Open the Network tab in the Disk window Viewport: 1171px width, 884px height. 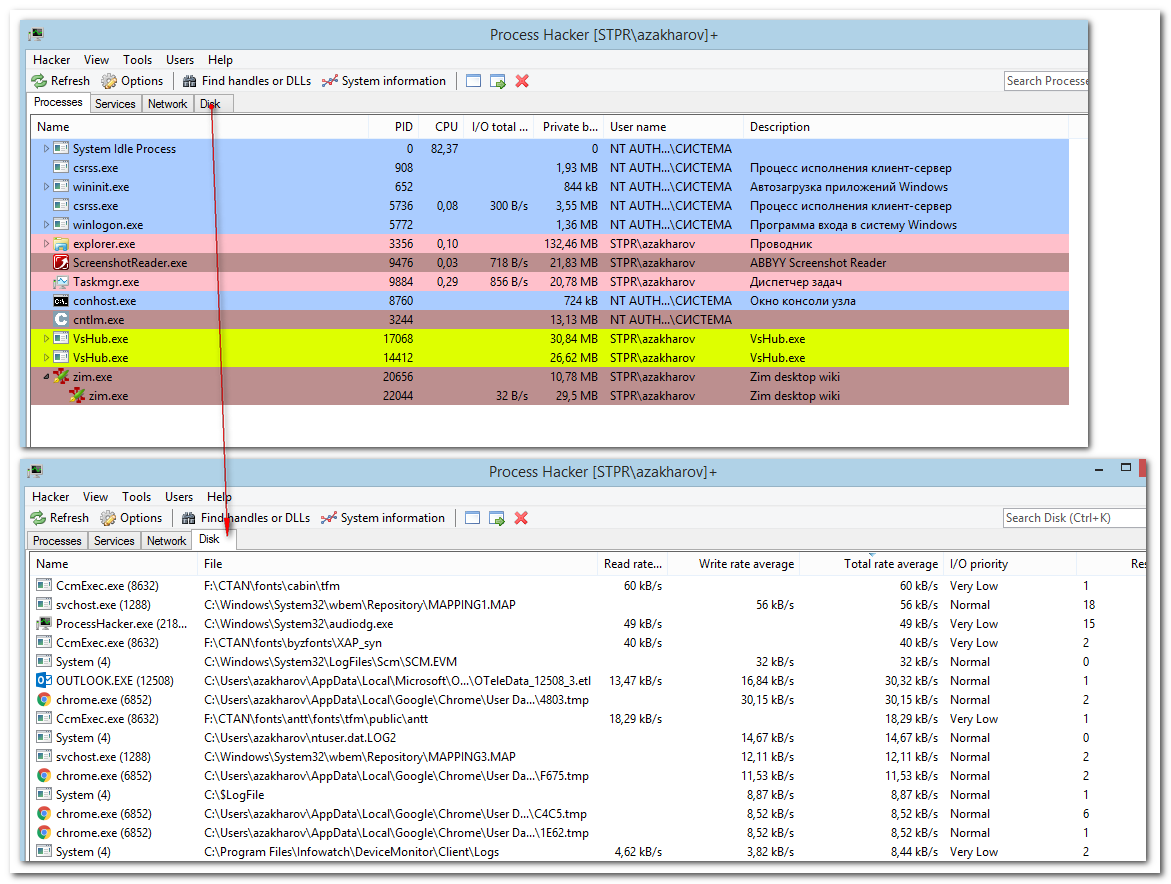pos(166,541)
